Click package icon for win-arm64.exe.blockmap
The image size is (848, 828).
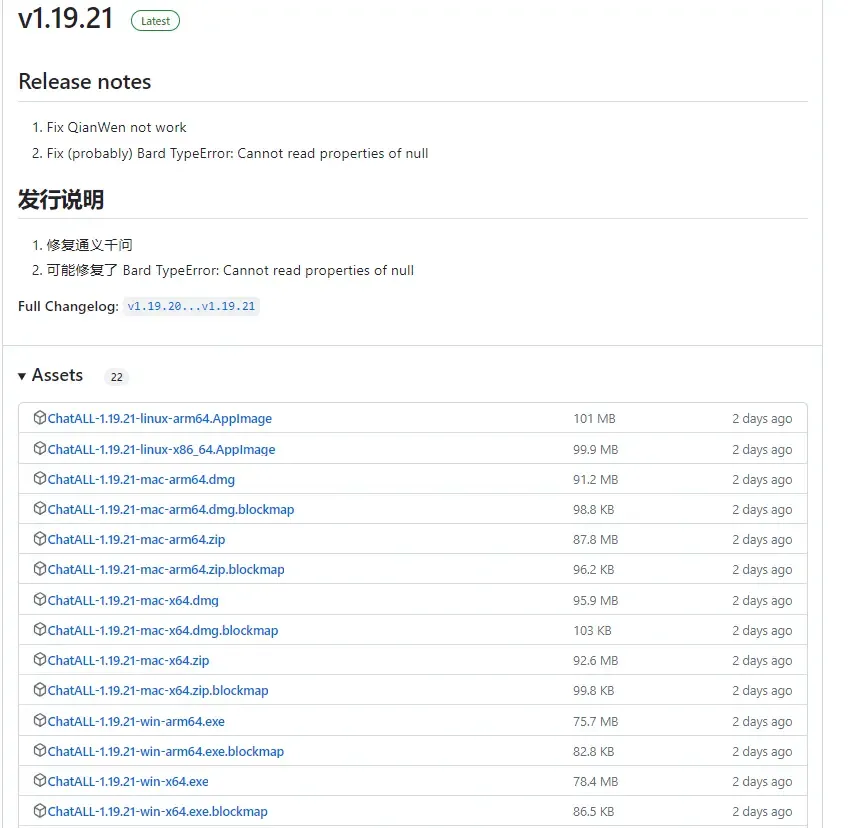coord(39,750)
